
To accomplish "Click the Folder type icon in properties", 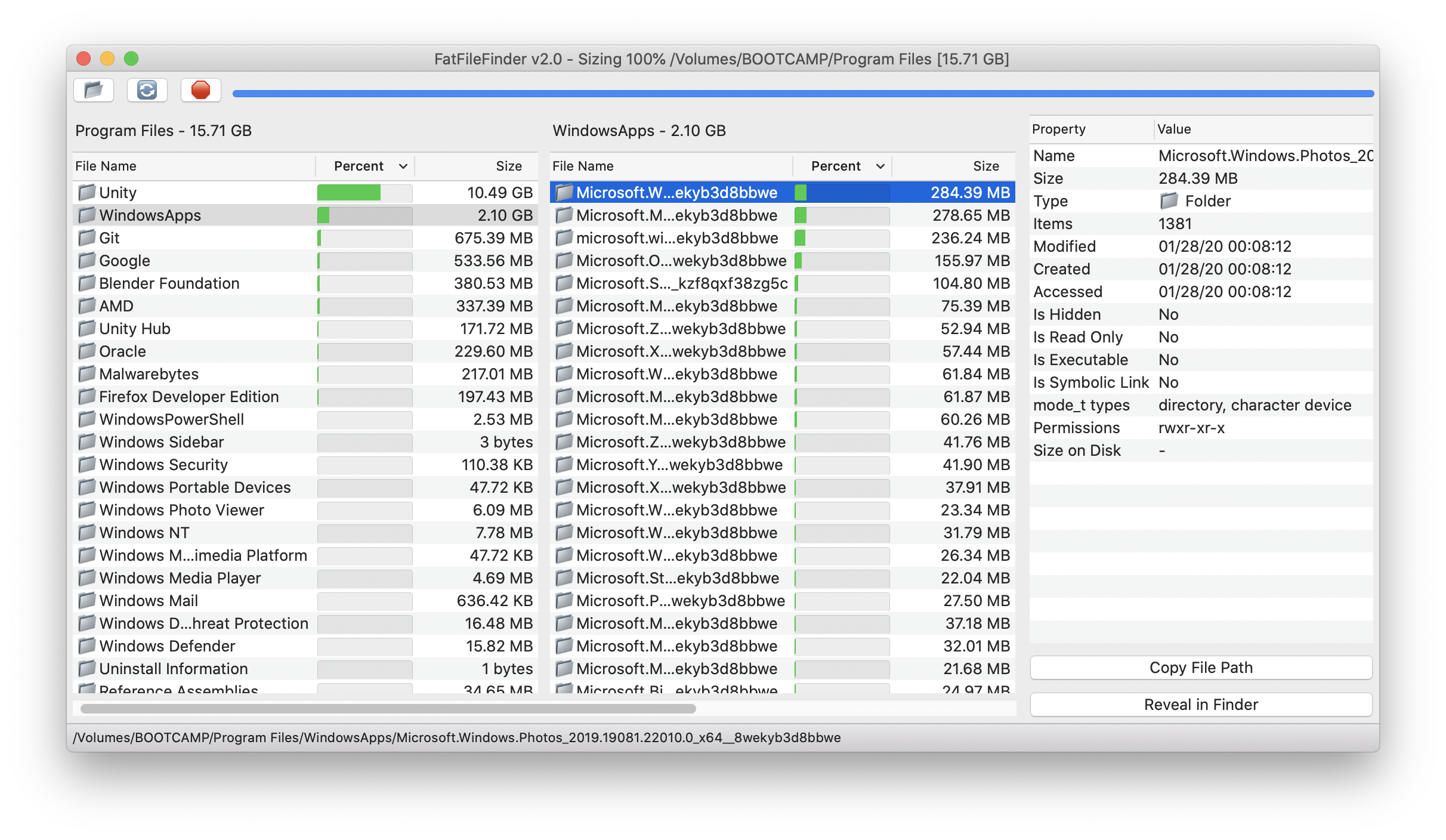I will click(1169, 200).
